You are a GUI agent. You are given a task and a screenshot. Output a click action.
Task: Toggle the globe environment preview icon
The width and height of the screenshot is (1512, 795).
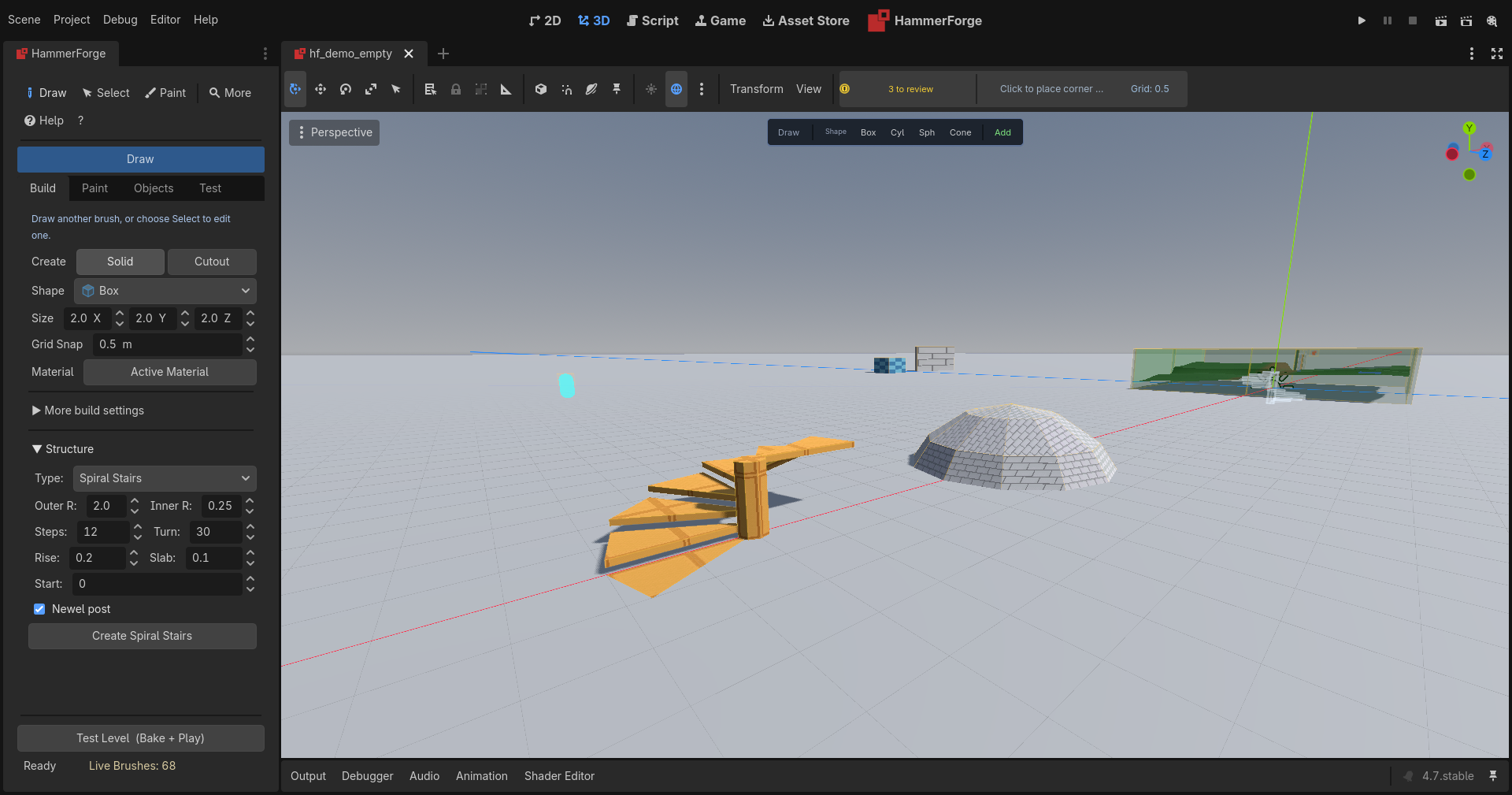coord(676,89)
